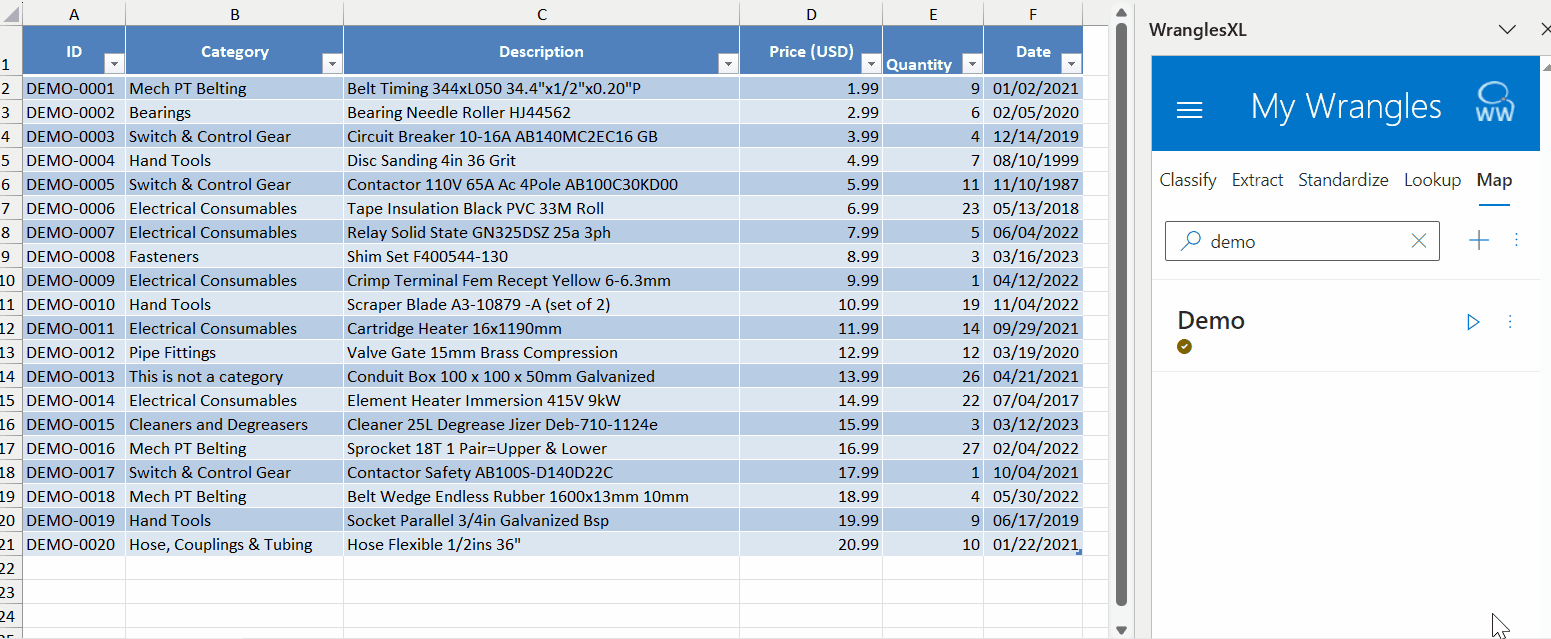Image resolution: width=1551 pixels, height=639 pixels.
Task: Switch to the Extract tab
Action: pos(1257,180)
